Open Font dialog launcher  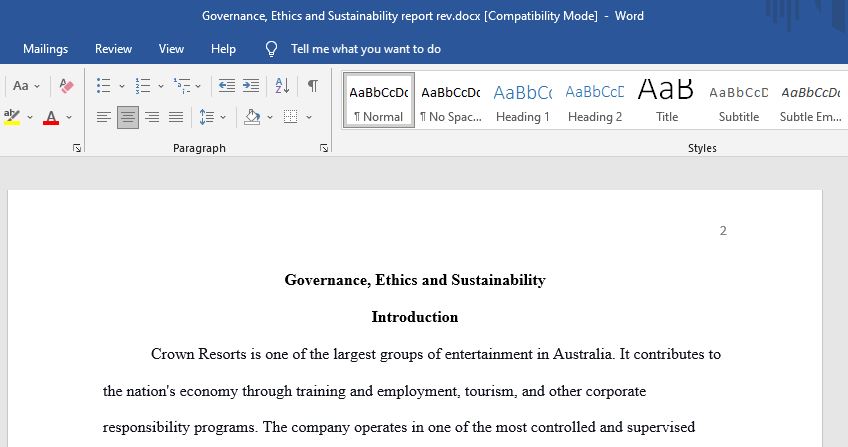coord(77,148)
